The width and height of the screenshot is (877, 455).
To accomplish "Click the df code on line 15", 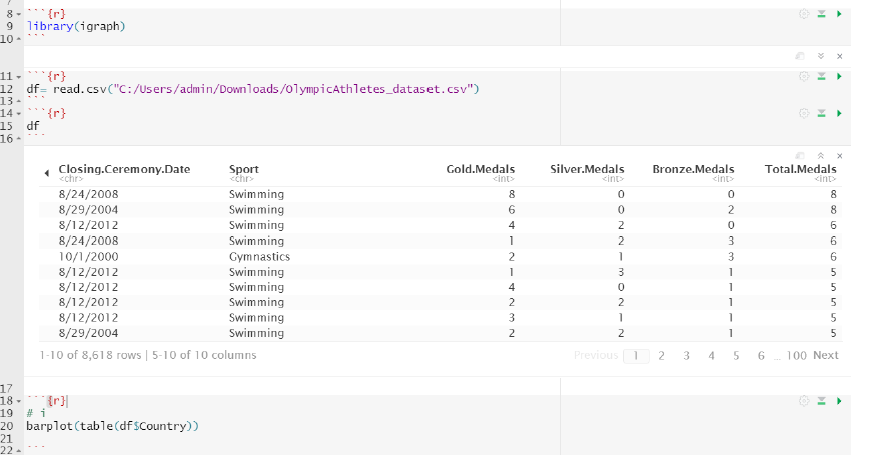I will click(33, 126).
